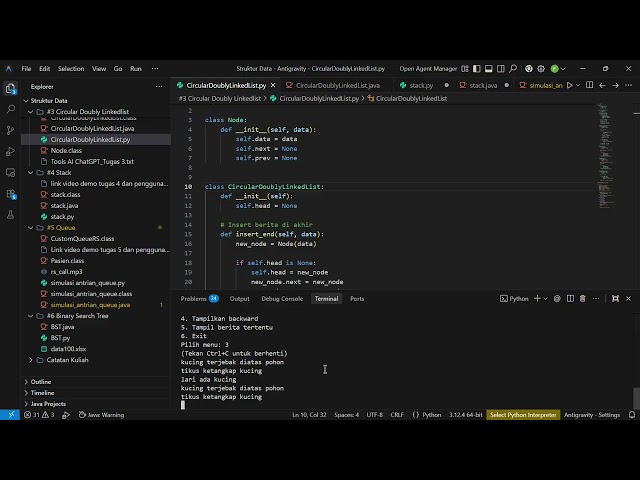Split the editor right
The height and width of the screenshot is (480, 640).
pyautogui.click(x=589, y=85)
